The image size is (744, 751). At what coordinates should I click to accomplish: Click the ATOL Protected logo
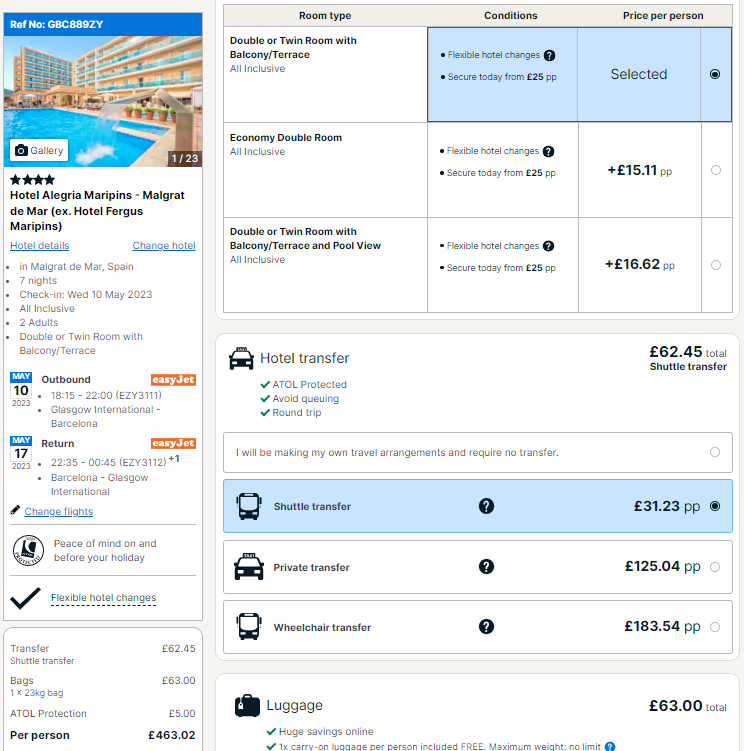click(28, 550)
